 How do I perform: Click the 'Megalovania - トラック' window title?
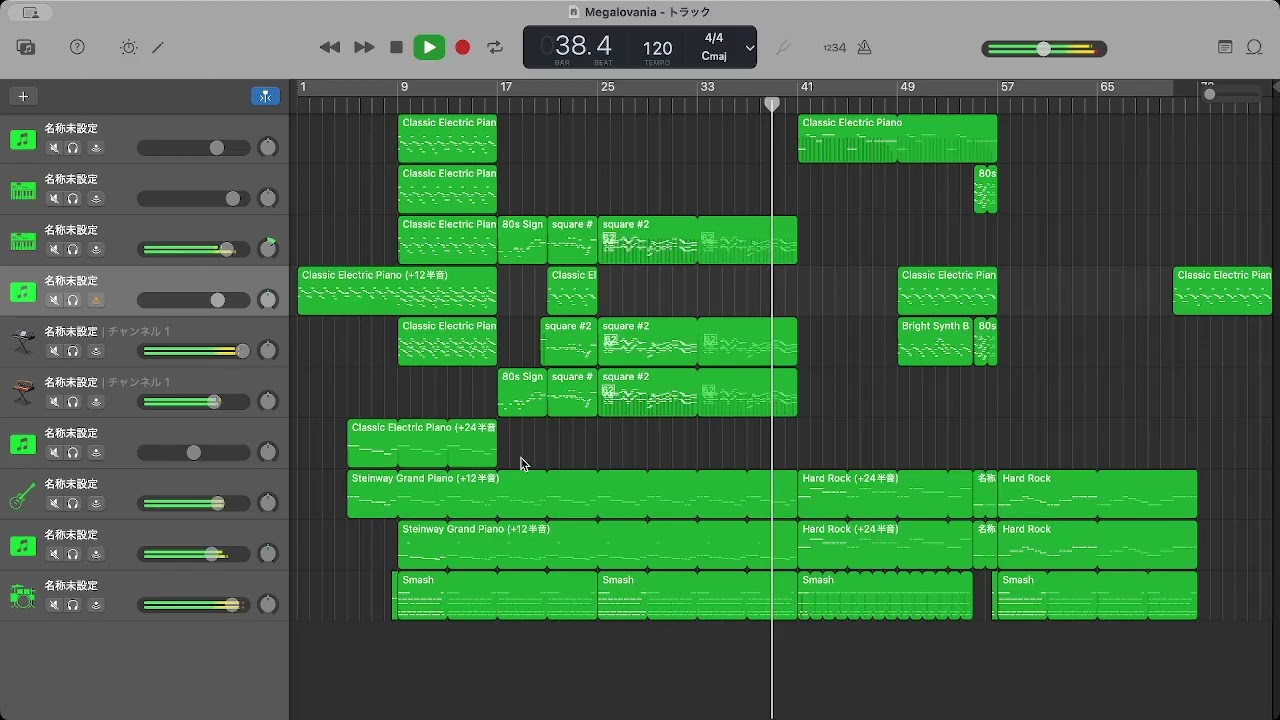tap(648, 12)
